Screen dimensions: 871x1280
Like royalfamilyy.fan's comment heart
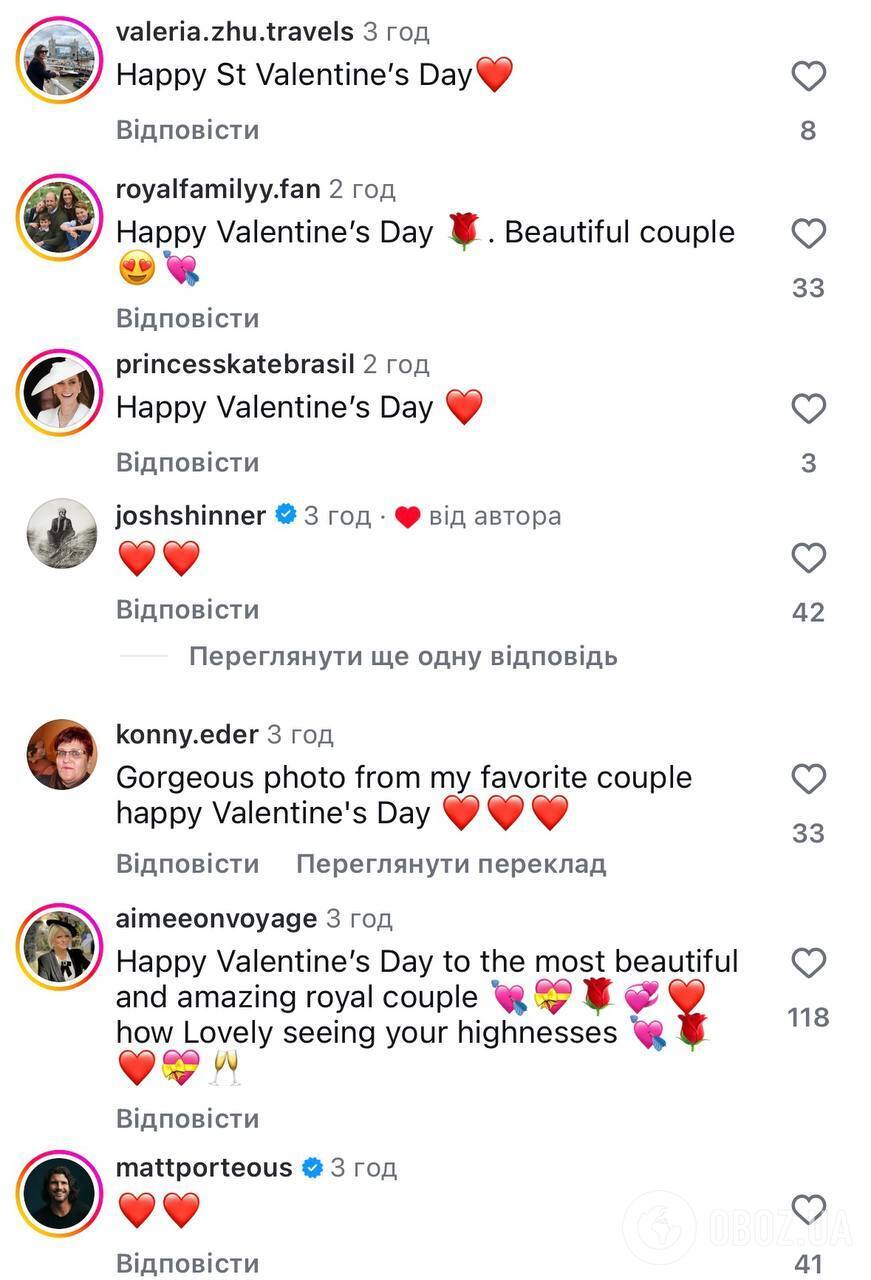pos(809,233)
